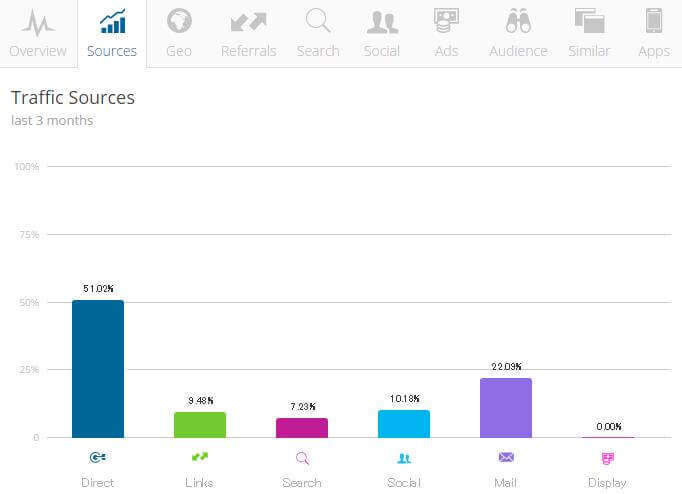This screenshot has width=682, height=494.
Task: Click the Ads money icon
Action: (446, 20)
